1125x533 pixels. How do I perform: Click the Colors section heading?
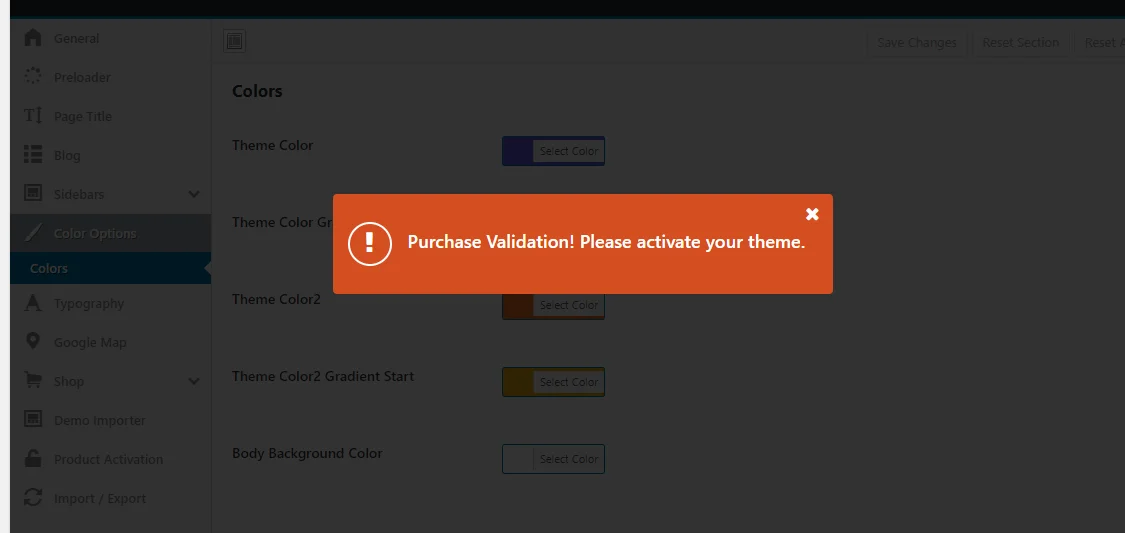click(x=257, y=91)
